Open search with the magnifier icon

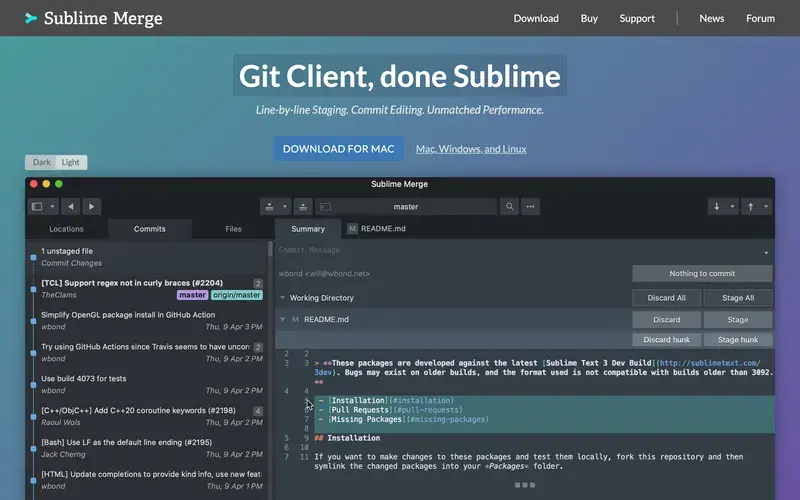(509, 207)
